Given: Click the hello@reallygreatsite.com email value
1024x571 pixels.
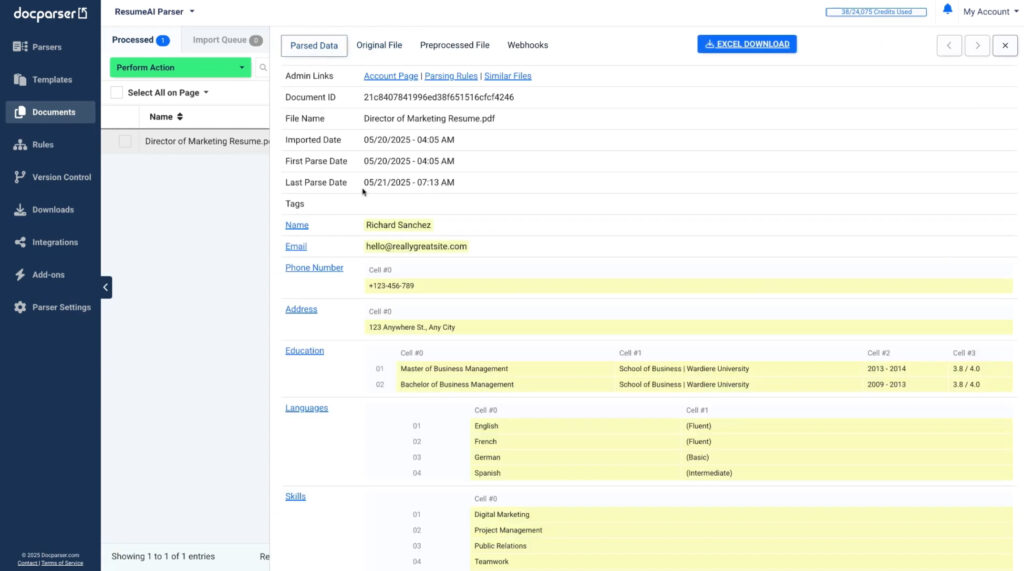Looking at the screenshot, I should click(416, 246).
